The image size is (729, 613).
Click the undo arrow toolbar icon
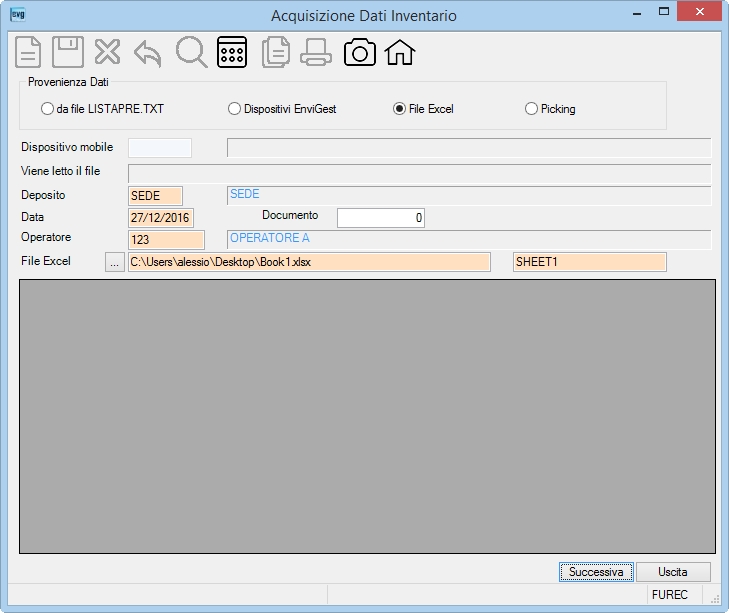click(148, 53)
